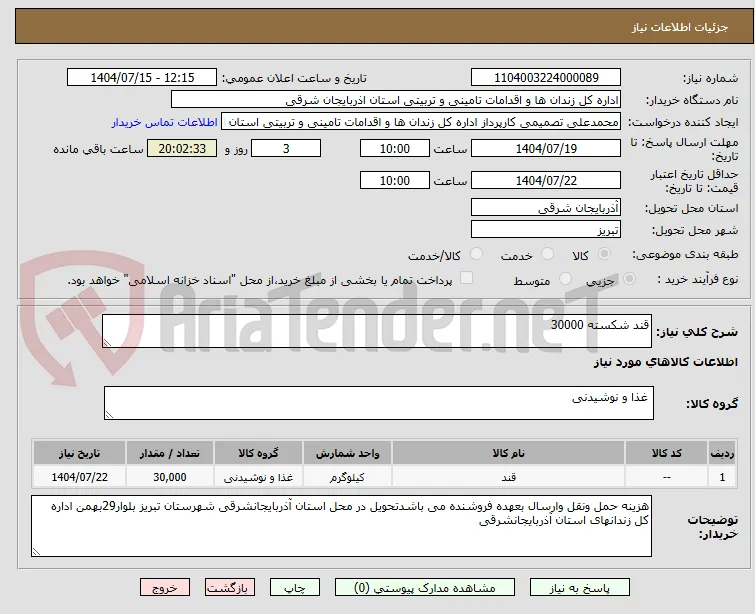This screenshot has height=614, width=755.
Task: Click the price validity time 10:00 field
Action: coord(395,181)
